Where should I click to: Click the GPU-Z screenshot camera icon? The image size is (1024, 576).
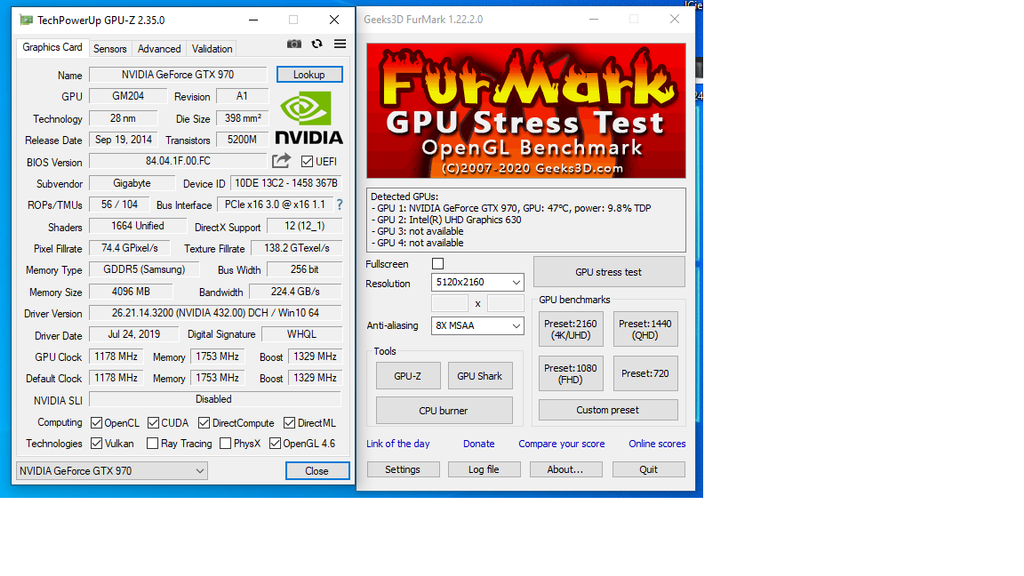coord(294,44)
